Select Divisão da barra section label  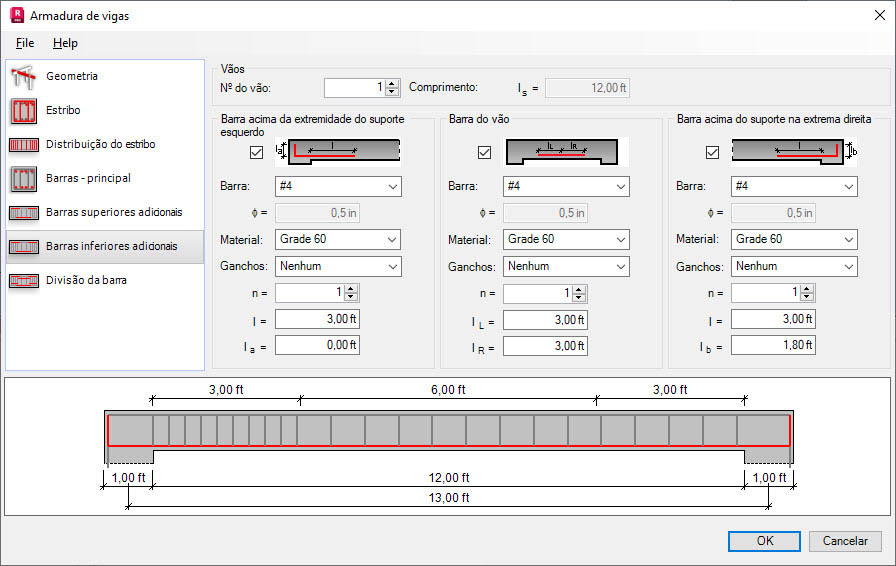[x=86, y=280]
